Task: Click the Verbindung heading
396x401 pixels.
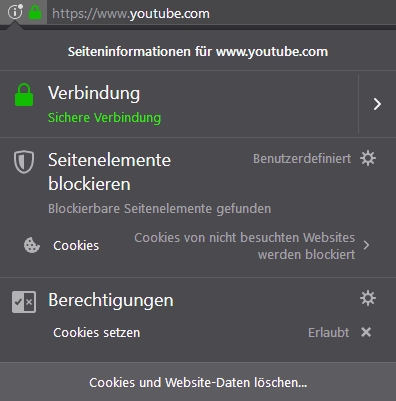Action: tap(94, 93)
